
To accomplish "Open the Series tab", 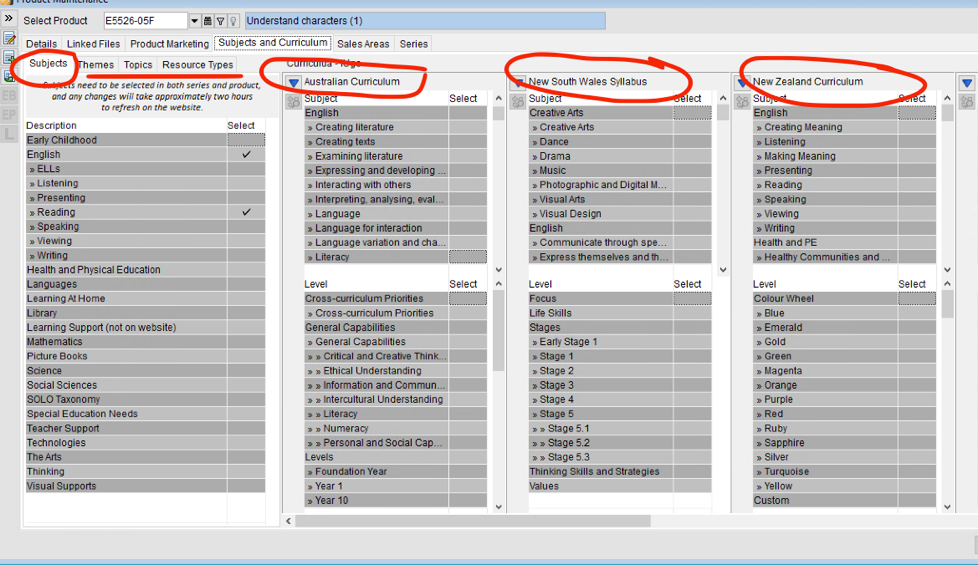I will coord(414,44).
